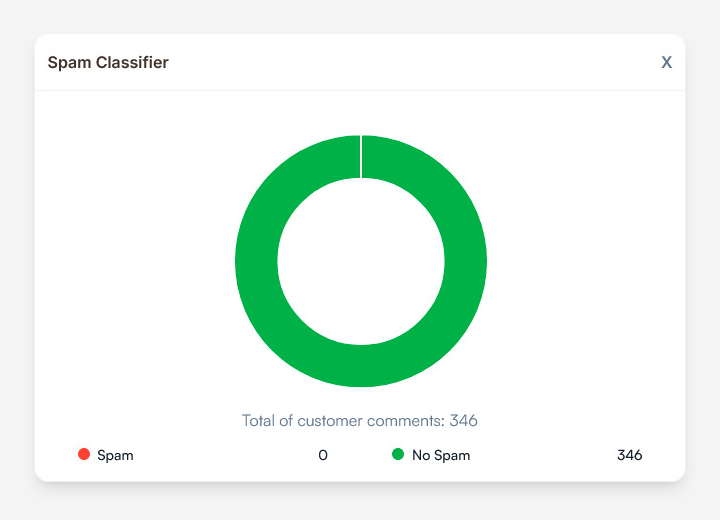
Task: Select the "No Spam" legend label
Action: tap(440, 455)
